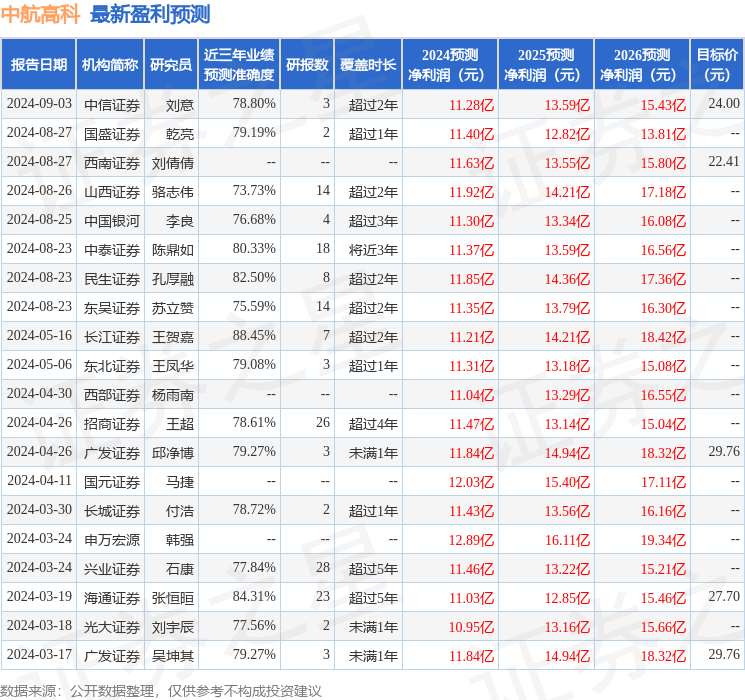Image resolution: width=745 pixels, height=700 pixels.
Task: Click analyst name 吴坤其
Action: (172, 656)
